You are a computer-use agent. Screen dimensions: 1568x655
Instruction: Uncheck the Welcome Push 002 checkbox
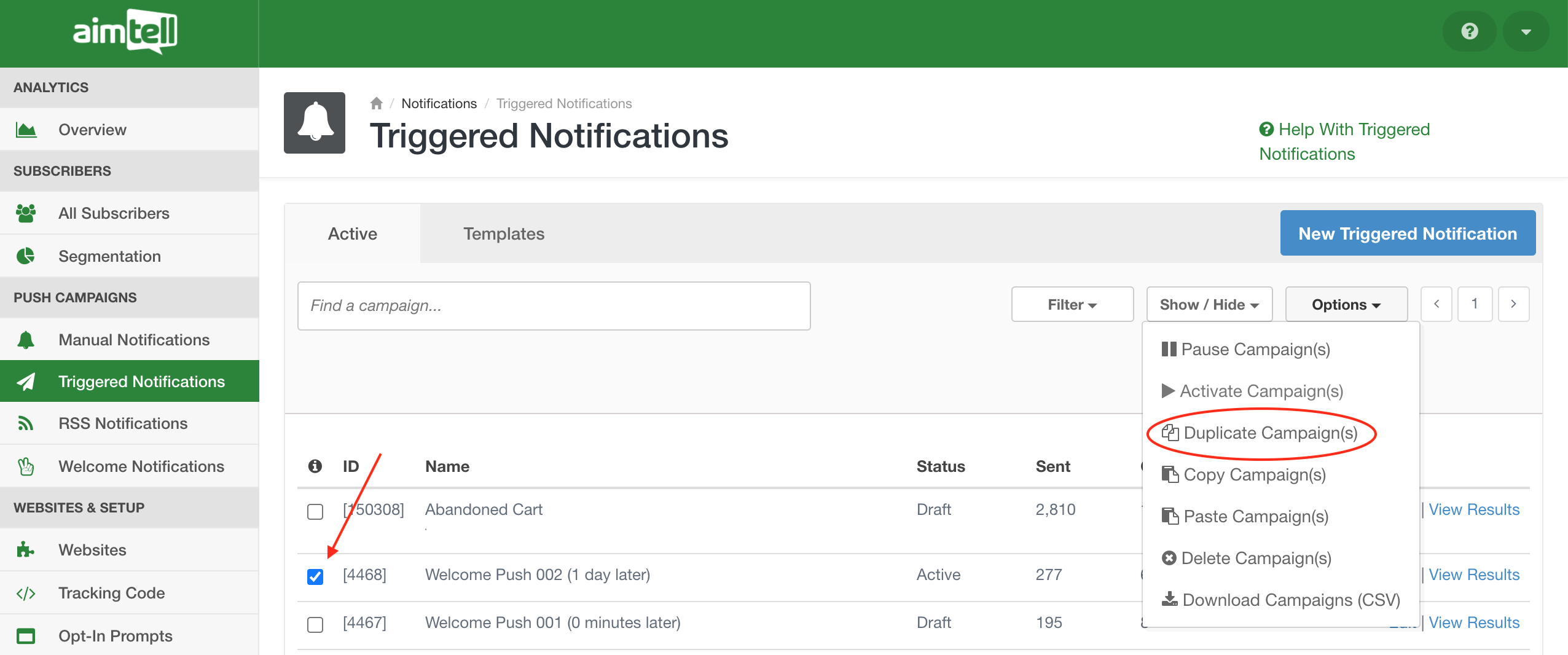(x=315, y=576)
